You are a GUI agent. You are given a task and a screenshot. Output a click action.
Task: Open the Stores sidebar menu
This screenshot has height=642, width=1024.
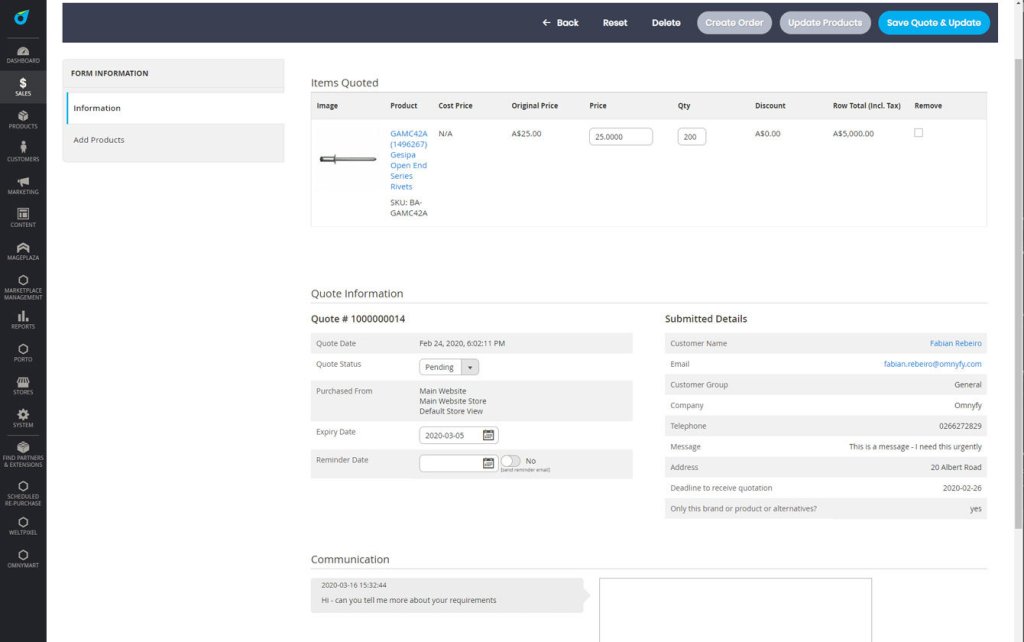[x=23, y=385]
